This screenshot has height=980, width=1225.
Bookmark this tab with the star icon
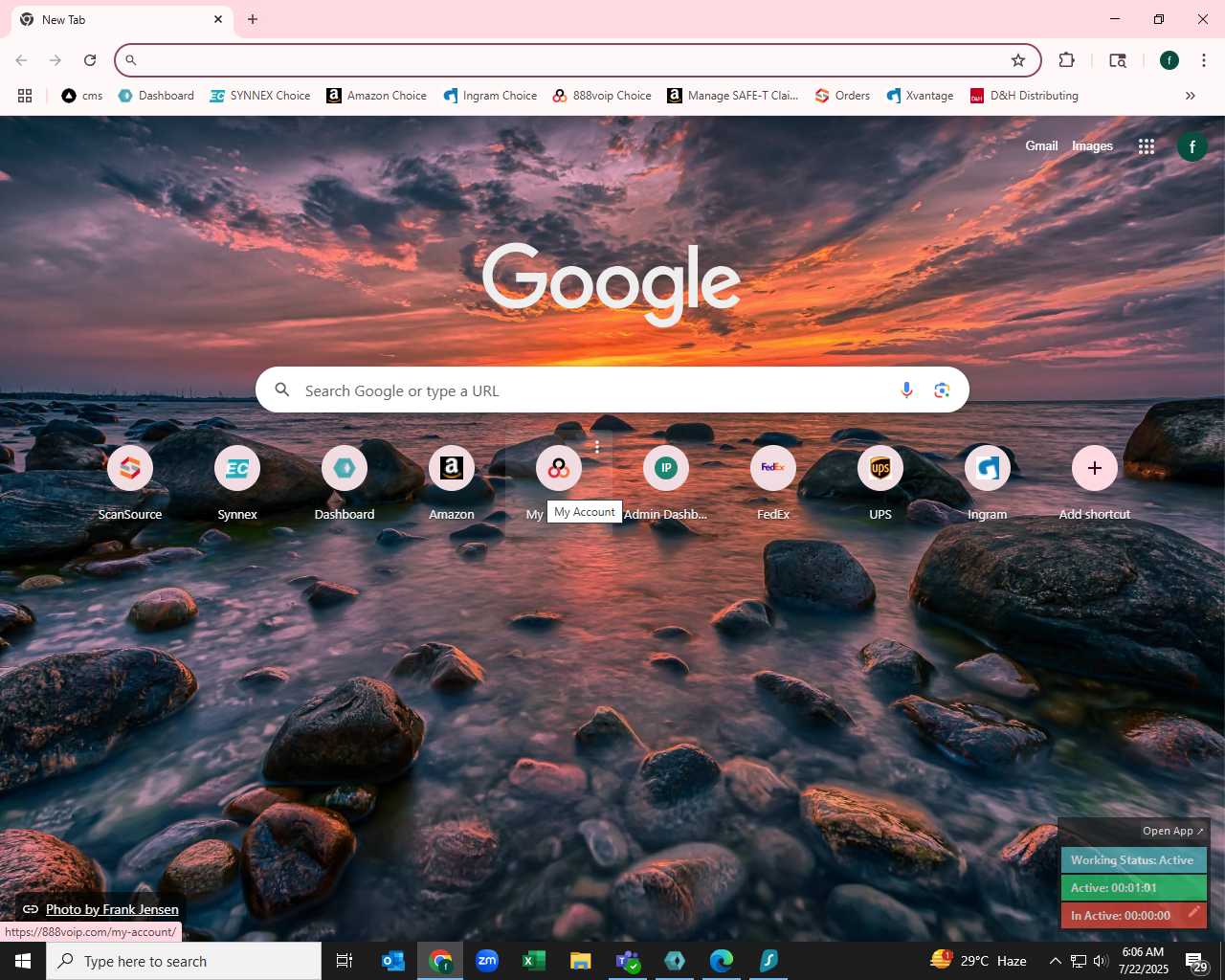click(1018, 60)
